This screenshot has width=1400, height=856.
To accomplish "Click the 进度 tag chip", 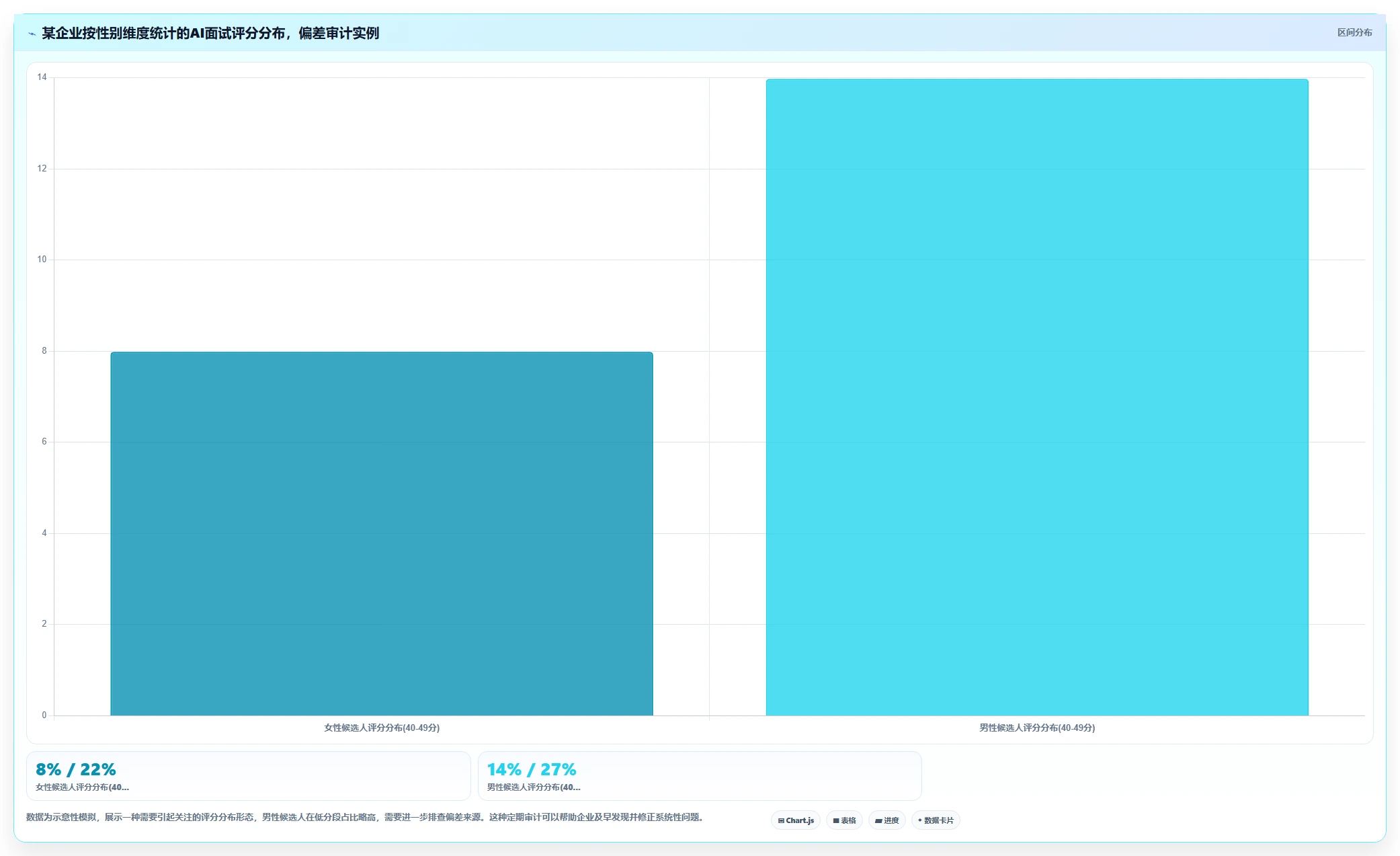I will click(x=887, y=820).
